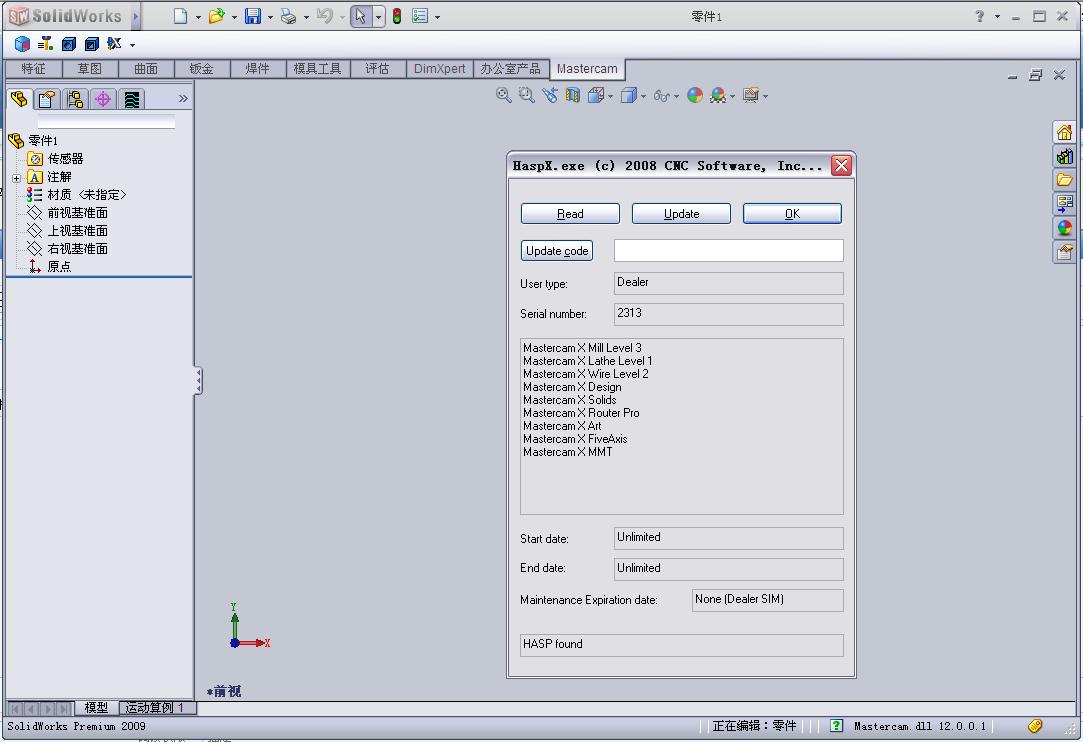Image resolution: width=1083 pixels, height=742 pixels.
Task: Open the PropertyManager tab
Action: [47, 99]
